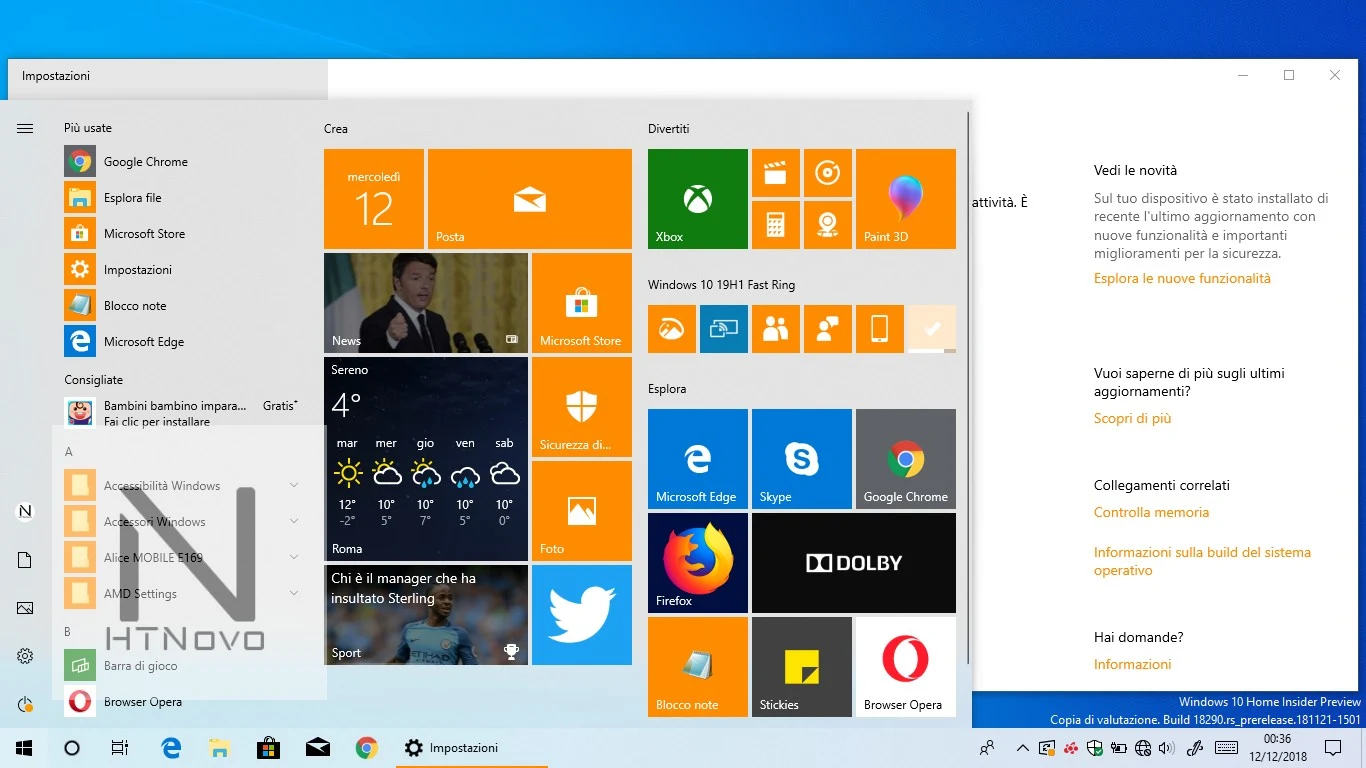Expand the AMD Settings folder
The image size is (1366, 768).
[182, 594]
